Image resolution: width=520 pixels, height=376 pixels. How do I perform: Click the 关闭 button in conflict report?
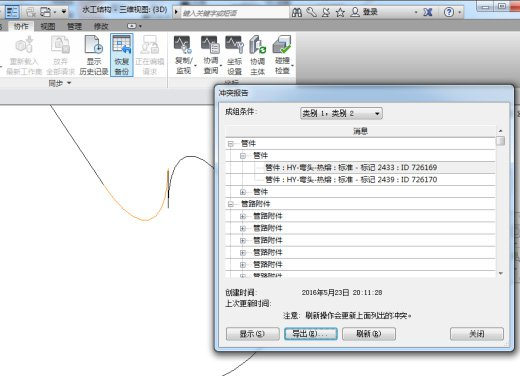pyautogui.click(x=477, y=334)
